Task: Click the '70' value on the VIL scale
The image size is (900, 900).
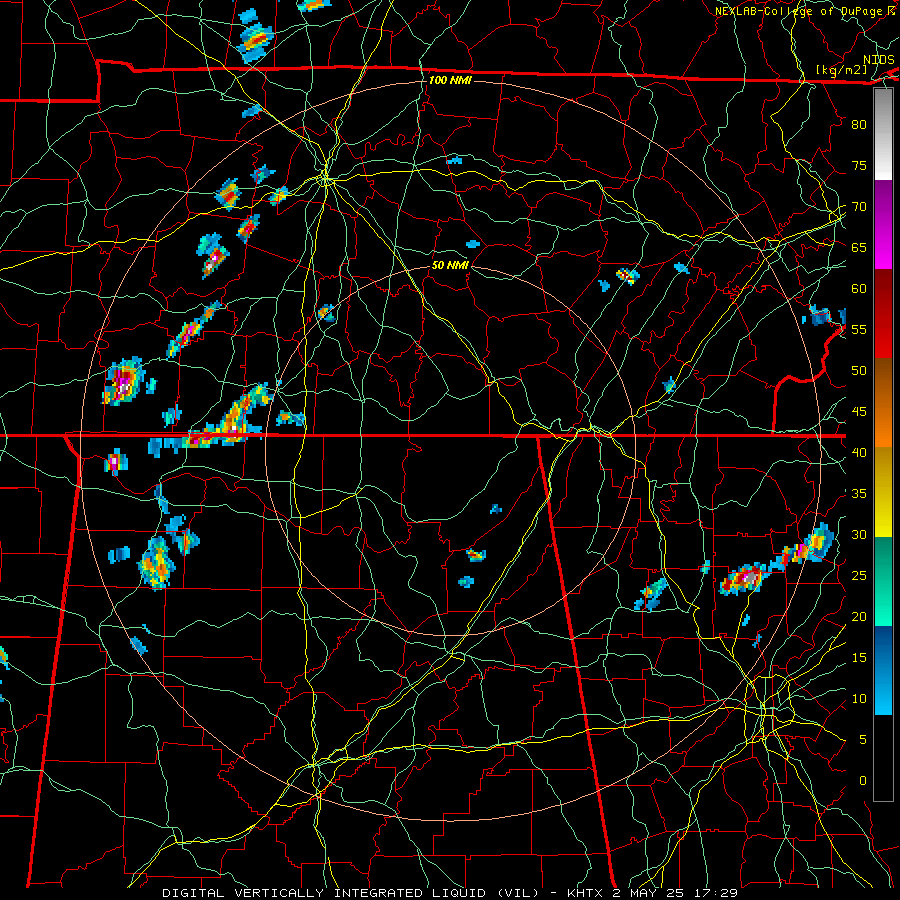Action: pos(859,207)
